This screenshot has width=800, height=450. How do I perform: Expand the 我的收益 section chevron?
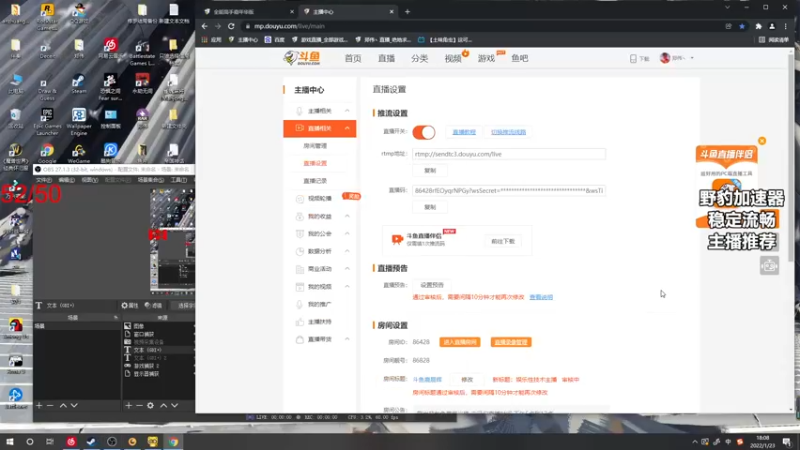coord(347,216)
